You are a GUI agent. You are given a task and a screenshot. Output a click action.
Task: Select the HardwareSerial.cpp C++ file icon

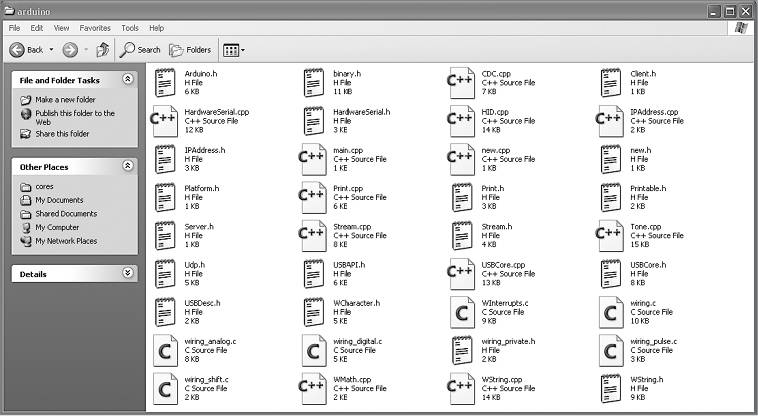pyautogui.click(x=165, y=121)
